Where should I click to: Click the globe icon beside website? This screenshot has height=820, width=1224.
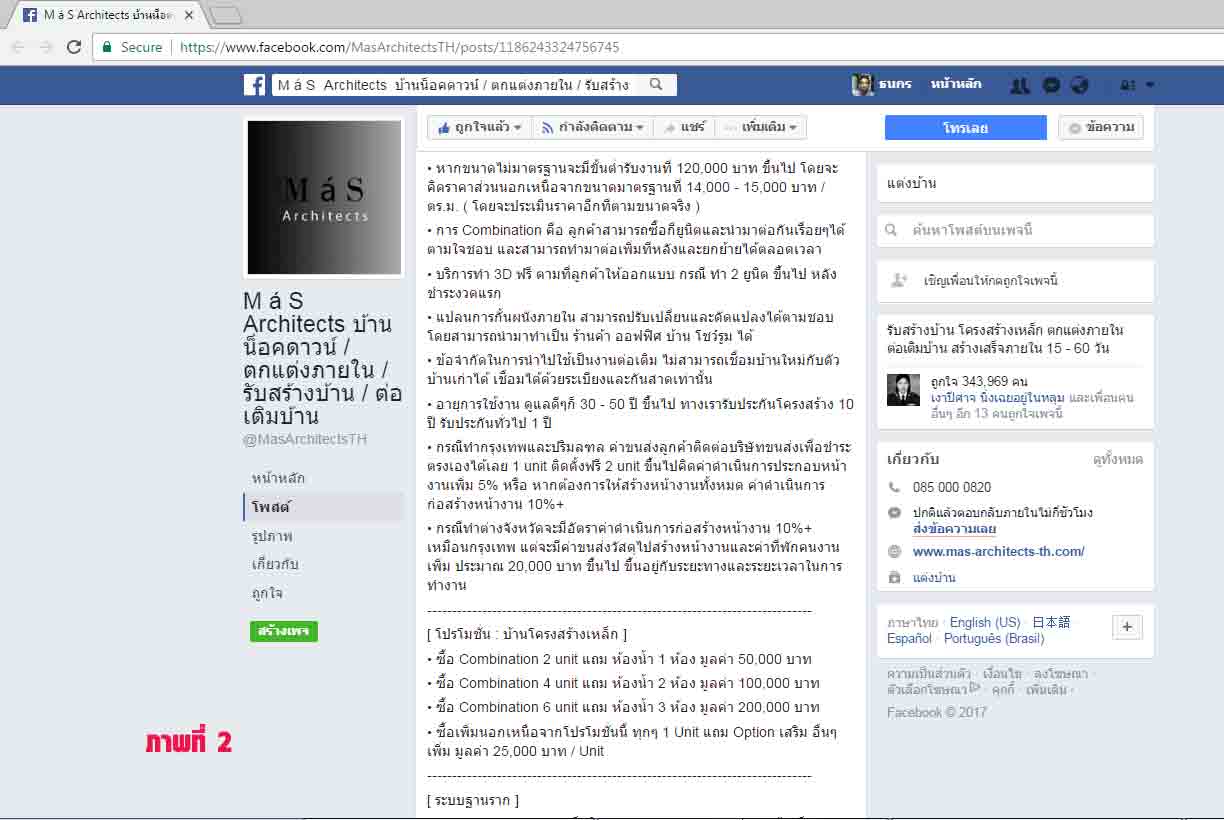[894, 552]
